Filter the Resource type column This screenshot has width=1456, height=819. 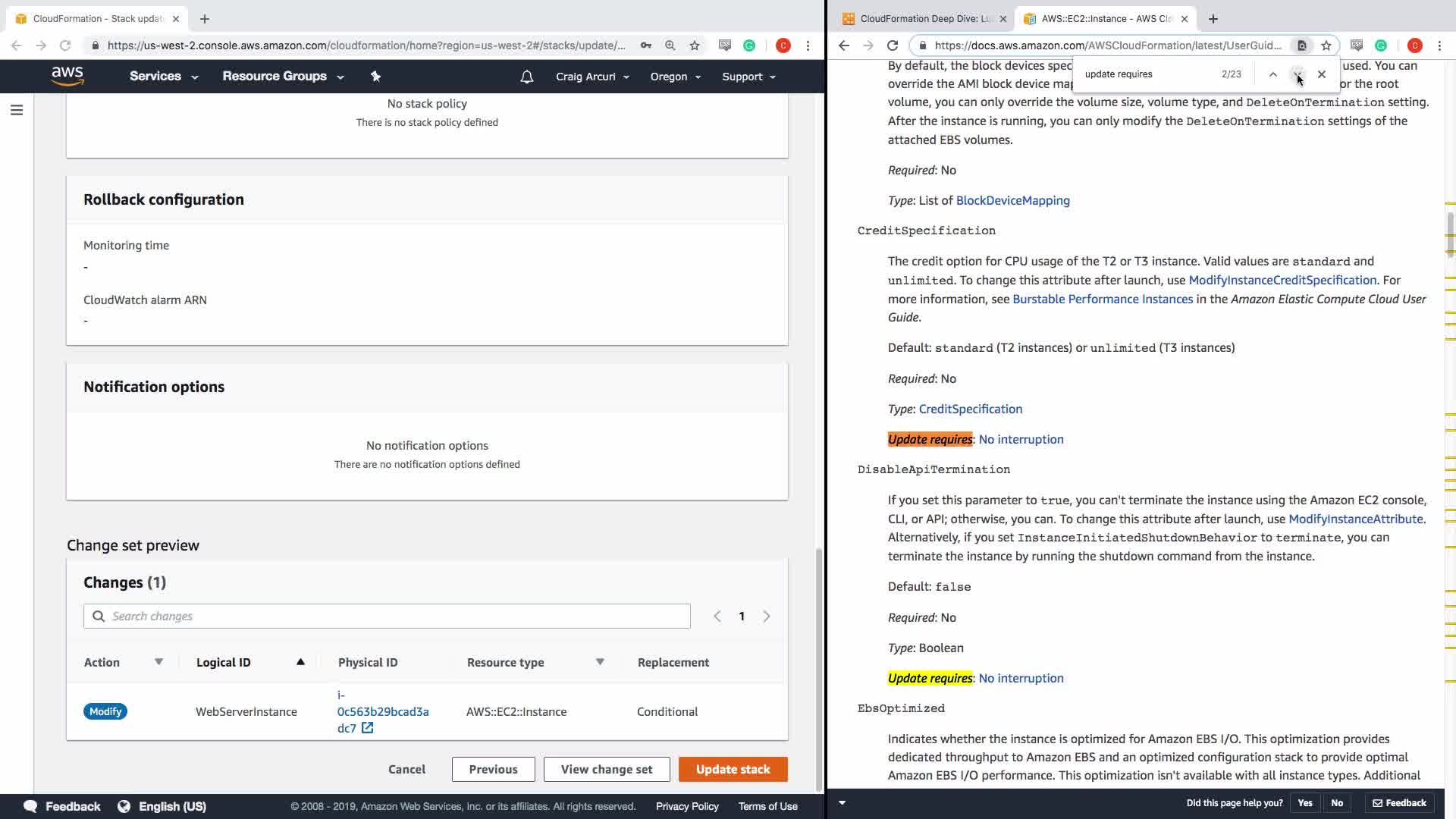pyautogui.click(x=600, y=662)
